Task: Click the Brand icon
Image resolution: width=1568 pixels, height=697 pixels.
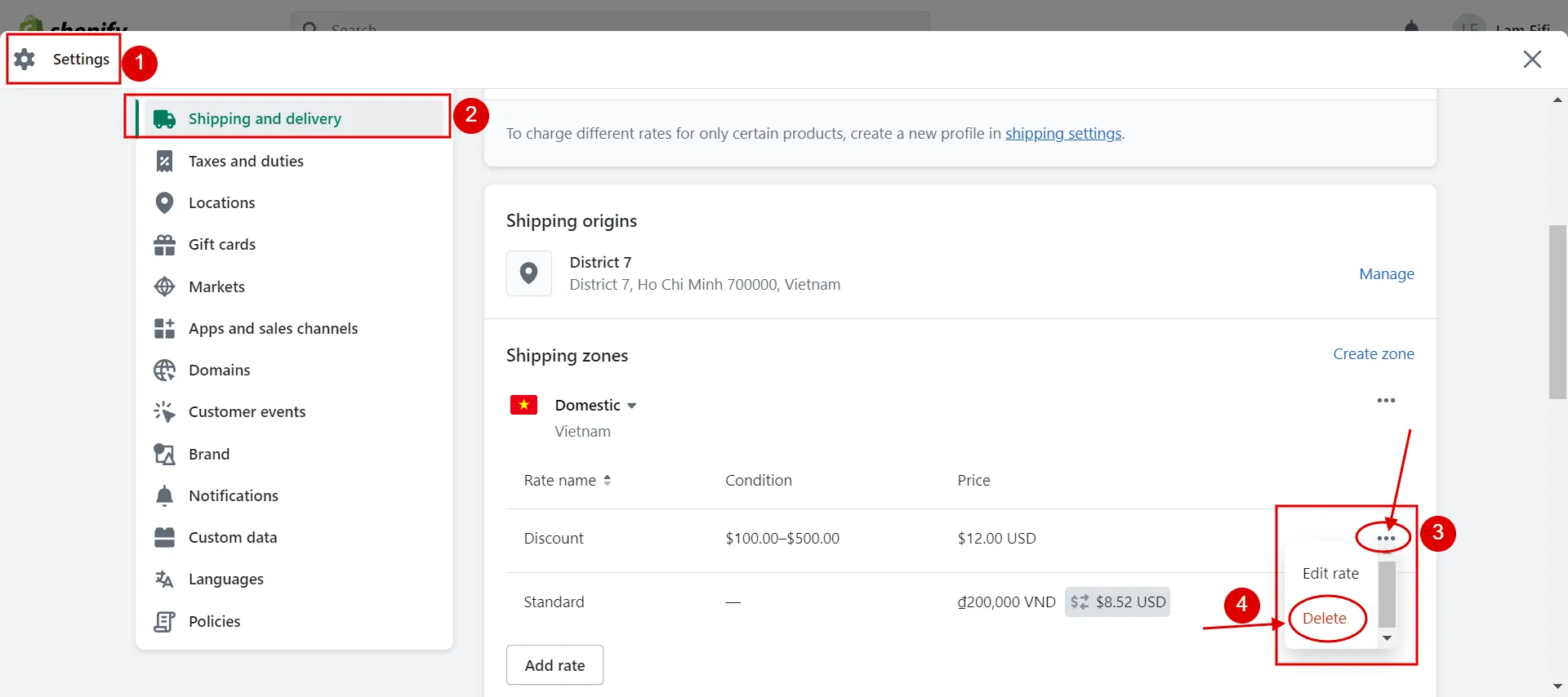Action: 164,454
